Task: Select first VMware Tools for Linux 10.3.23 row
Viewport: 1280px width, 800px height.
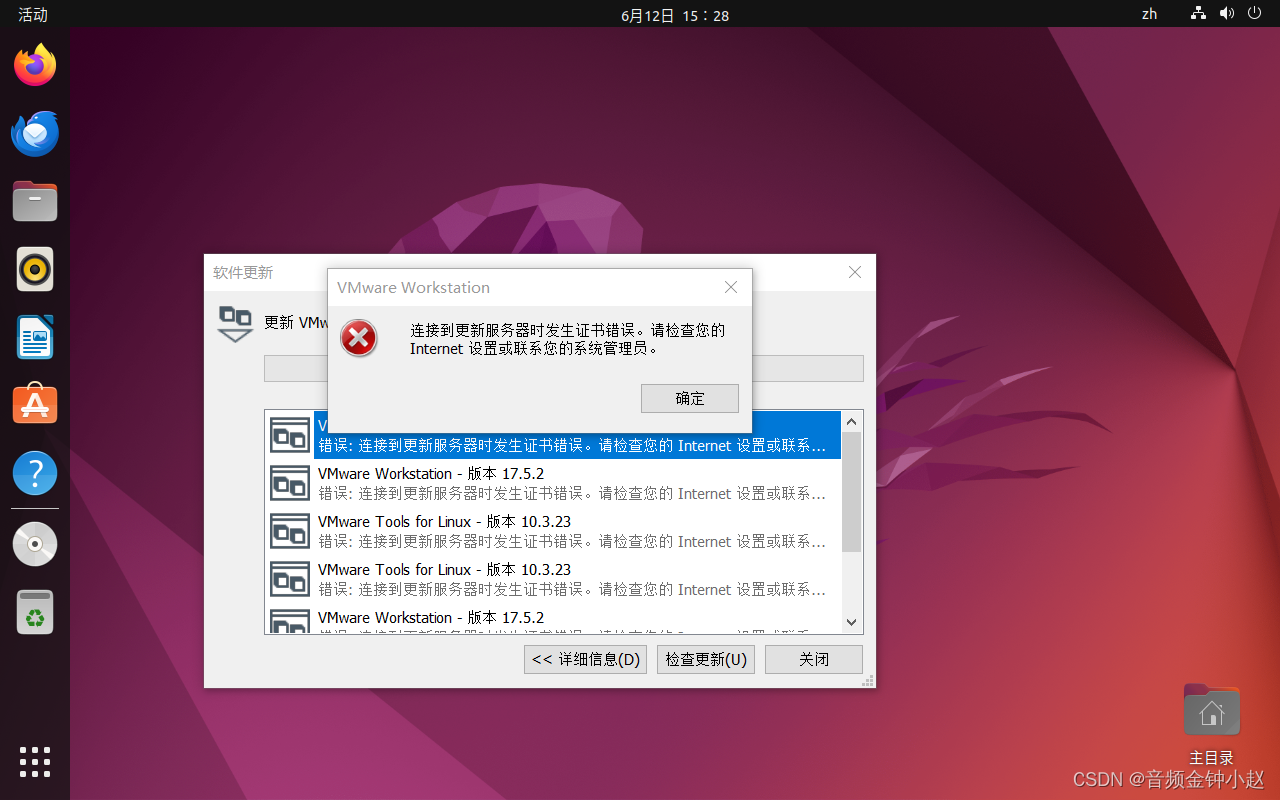Action: point(553,531)
